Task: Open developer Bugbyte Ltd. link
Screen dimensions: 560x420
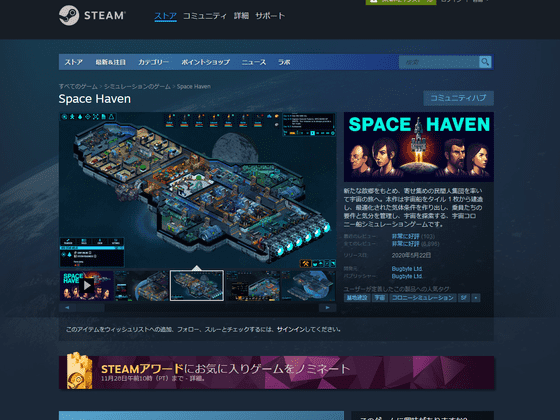Action: [x=407, y=269]
